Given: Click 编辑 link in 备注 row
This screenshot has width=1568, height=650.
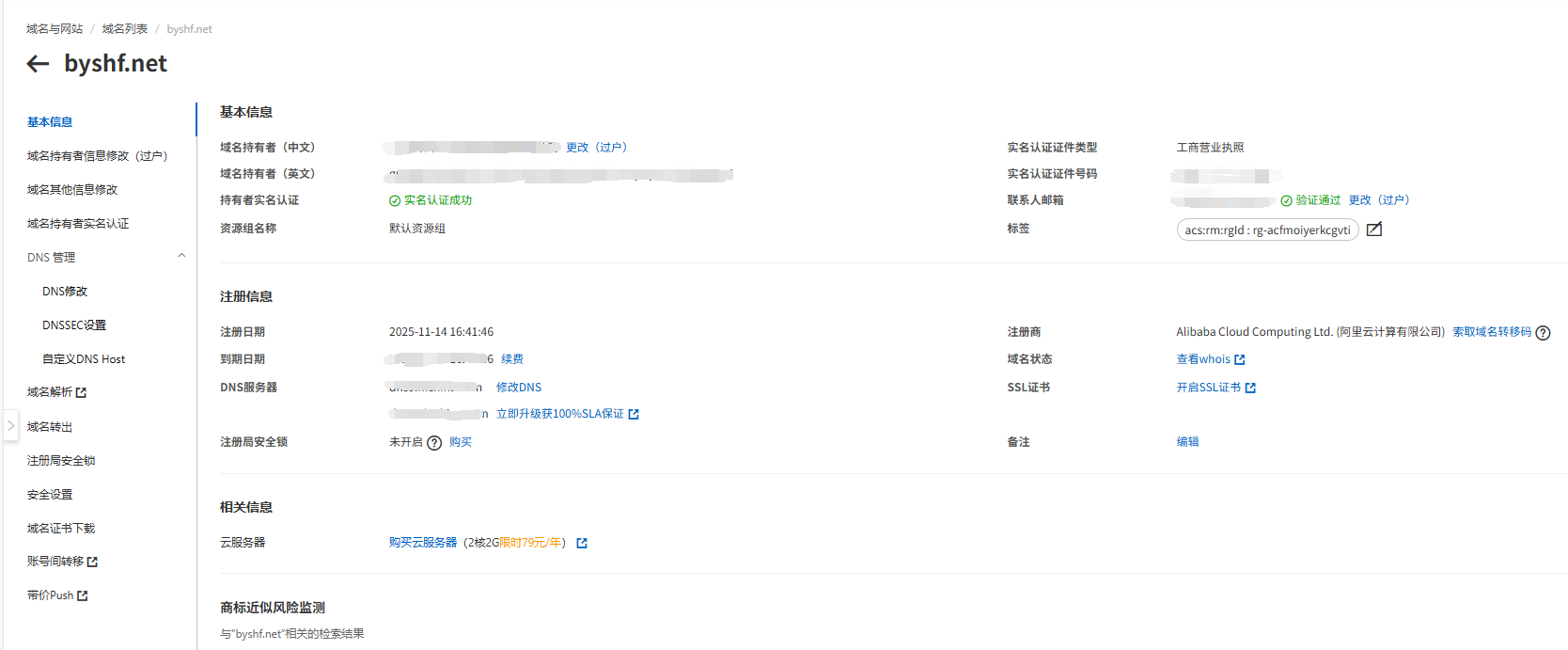Looking at the screenshot, I should 1187,442.
